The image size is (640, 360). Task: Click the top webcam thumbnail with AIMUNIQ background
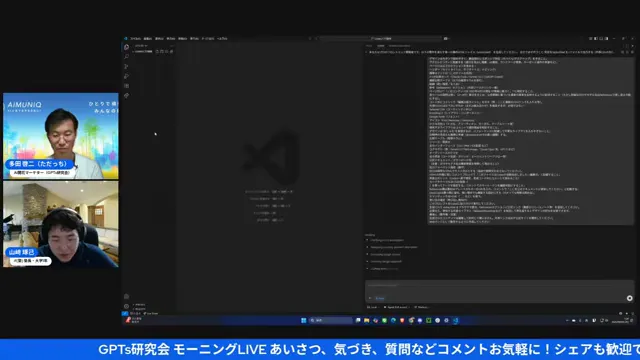pos(61,136)
